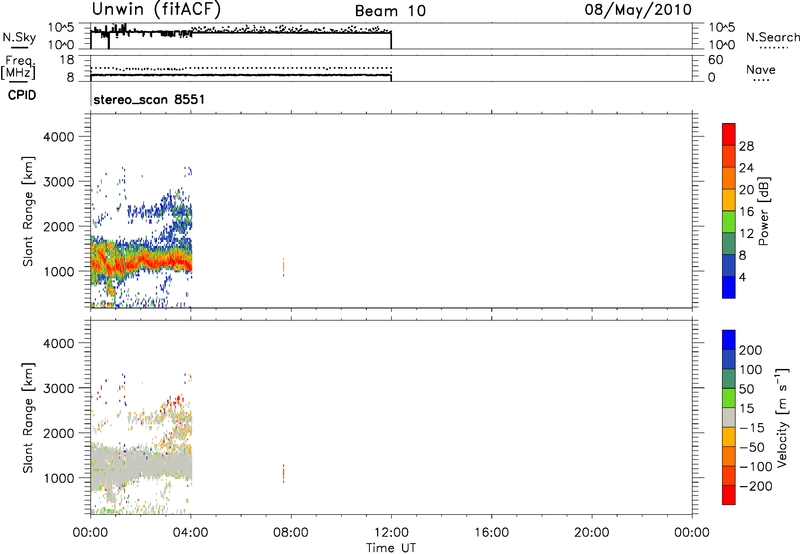Select the '60' tick on the Nave axis

[x=715, y=60]
